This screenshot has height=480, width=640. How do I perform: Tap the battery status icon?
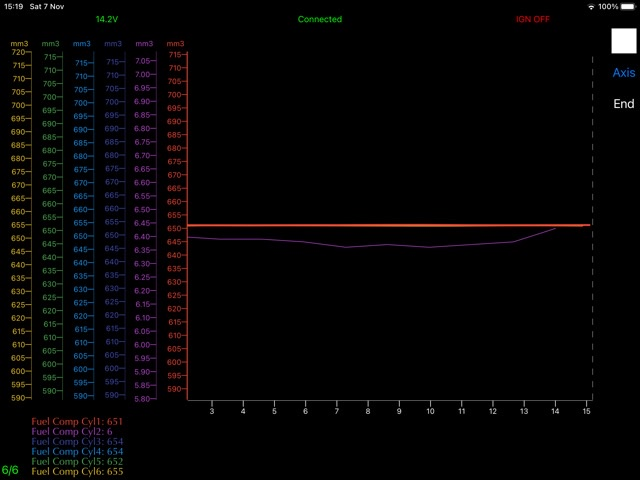click(x=629, y=7)
